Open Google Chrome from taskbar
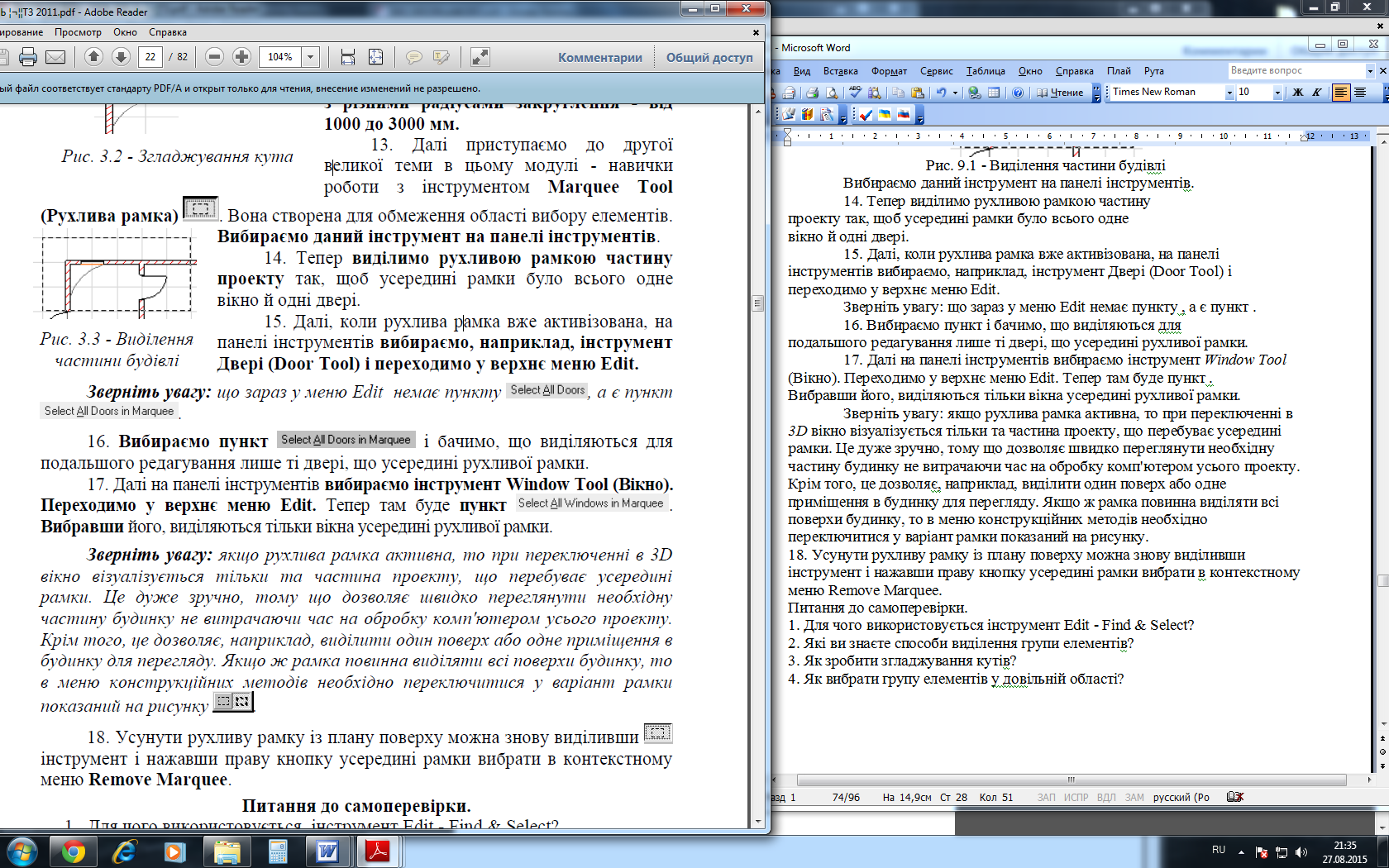Image resolution: width=1389 pixels, height=868 pixels. coord(74,851)
